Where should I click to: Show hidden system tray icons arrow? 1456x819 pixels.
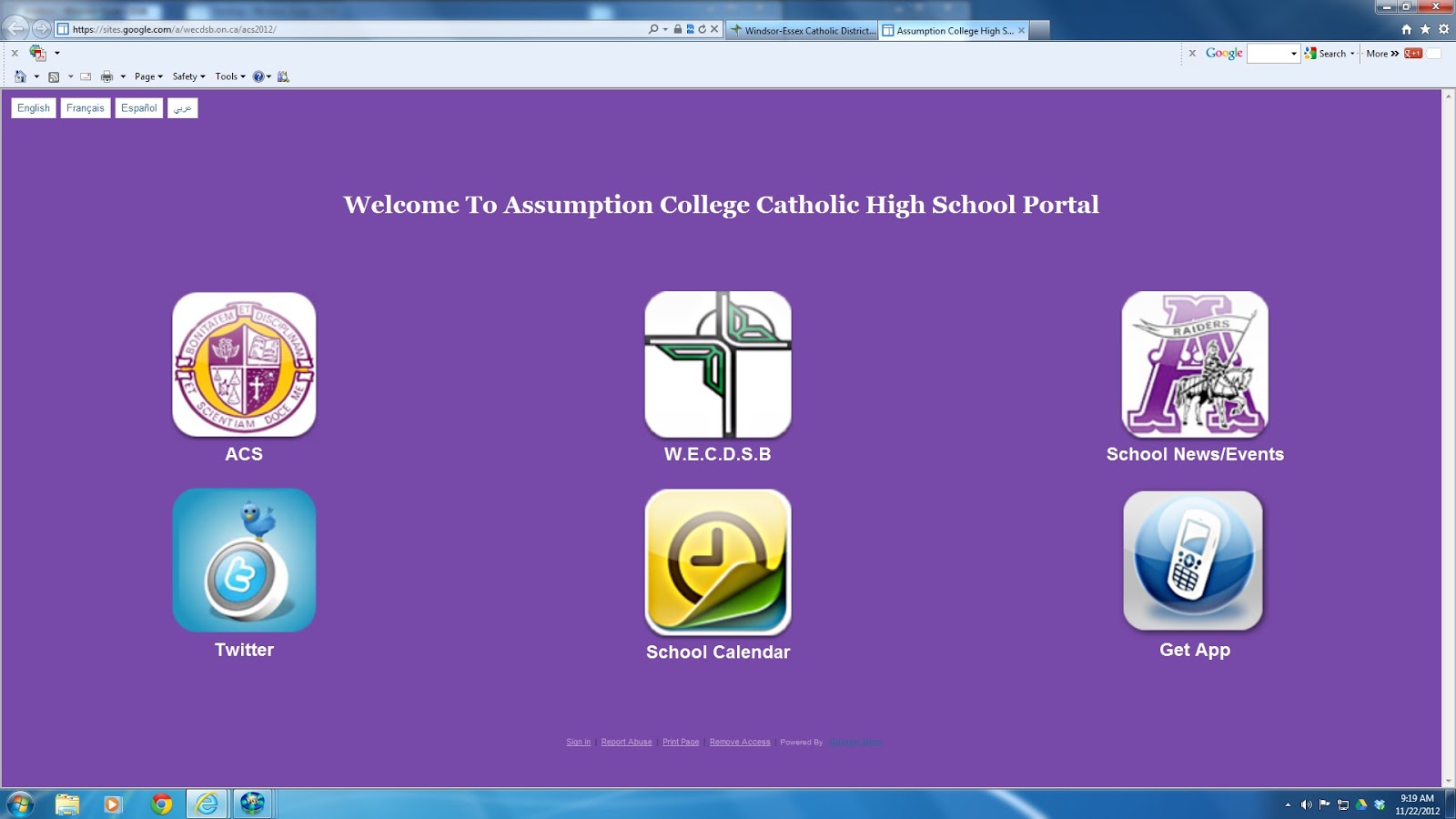tap(1288, 804)
